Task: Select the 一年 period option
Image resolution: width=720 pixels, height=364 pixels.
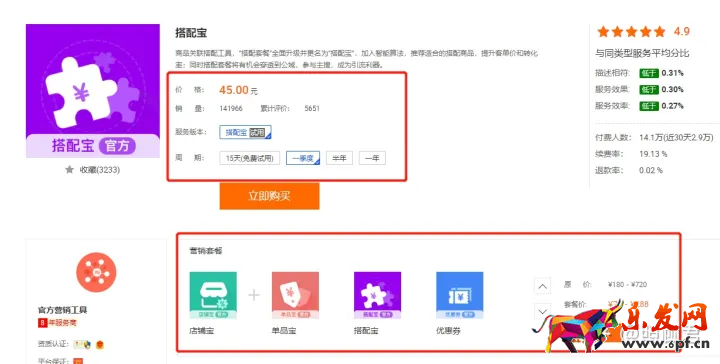Action: pyautogui.click(x=372, y=158)
